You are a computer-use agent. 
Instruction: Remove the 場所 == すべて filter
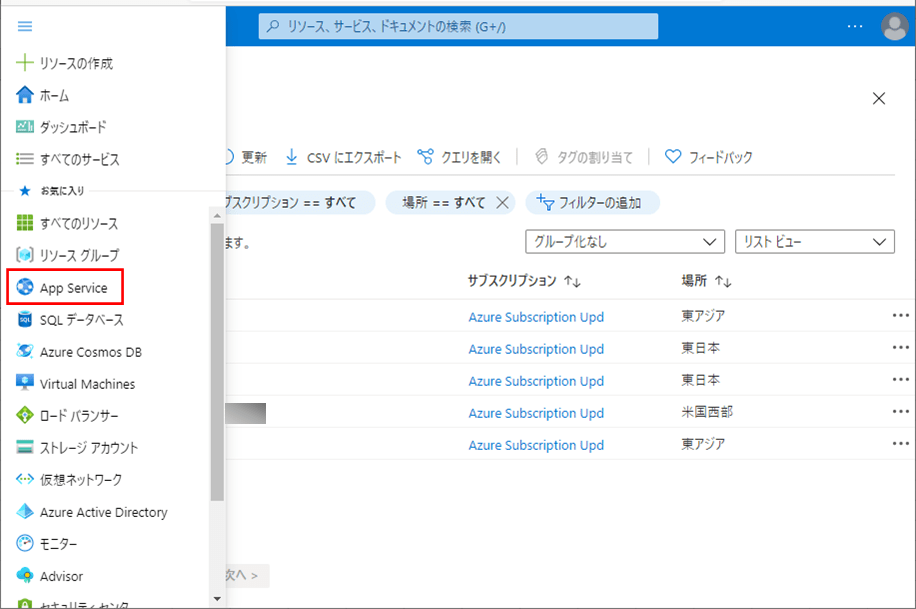coord(503,203)
